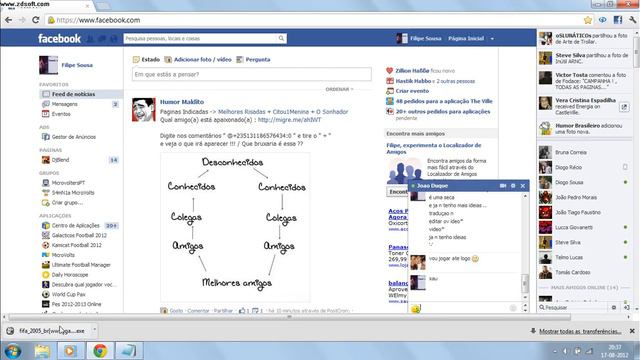Open chat options gear in Joao Duque window
Screen dimensions: 640x360
pos(513,186)
